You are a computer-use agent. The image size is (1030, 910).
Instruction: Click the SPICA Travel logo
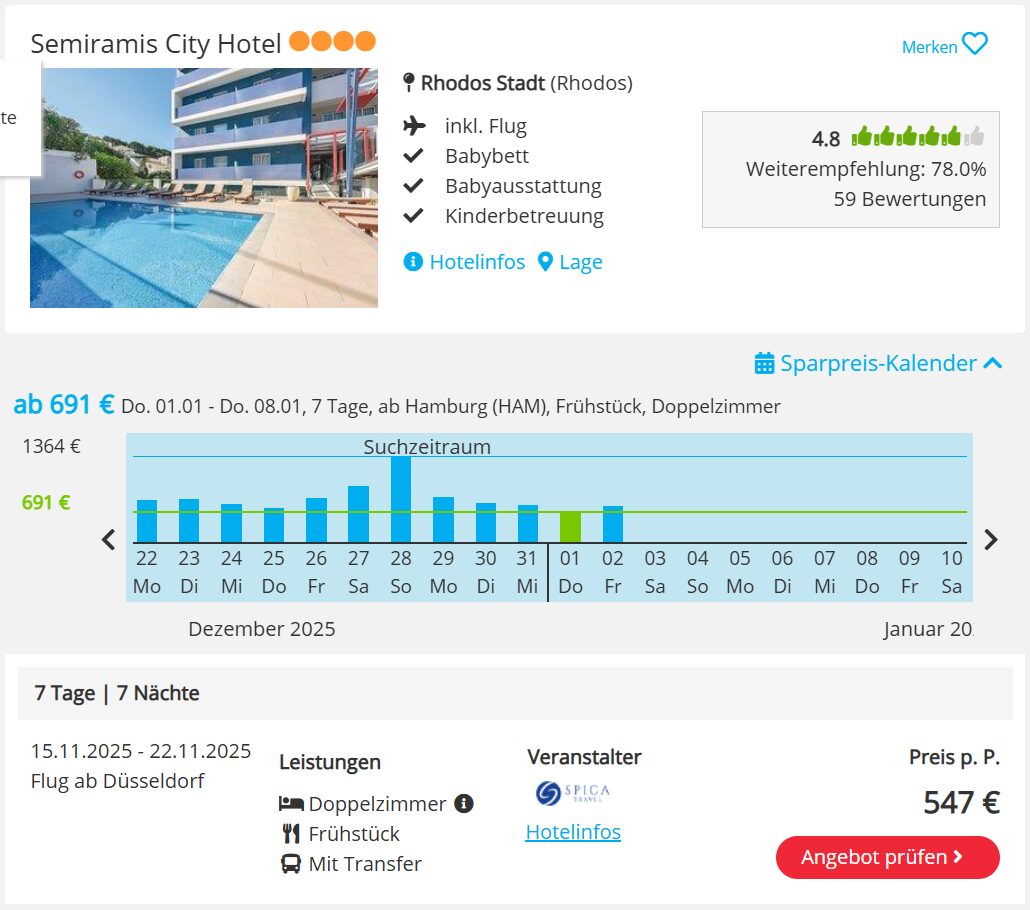573,793
